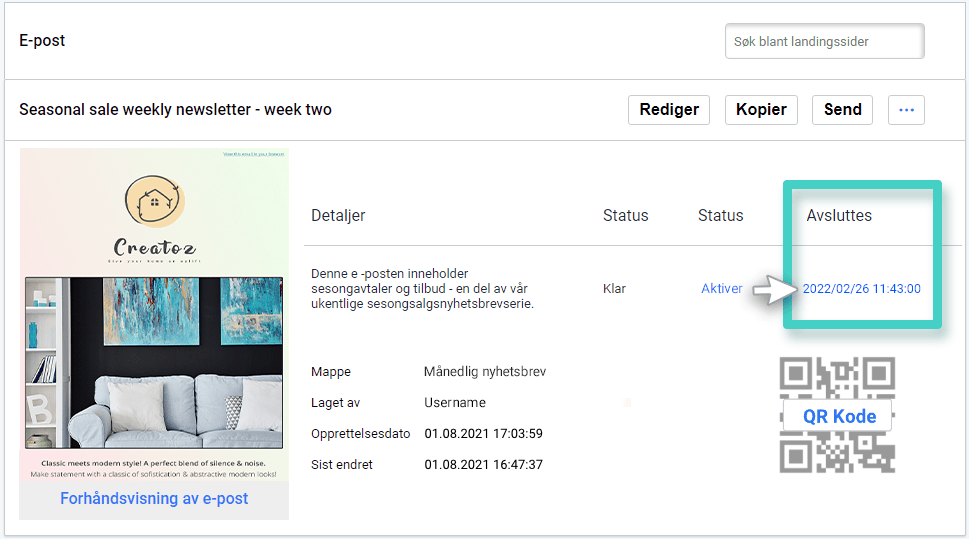Screen dimensions: 969x539
Task: Click the QR Kode label
Action: [x=839, y=416]
